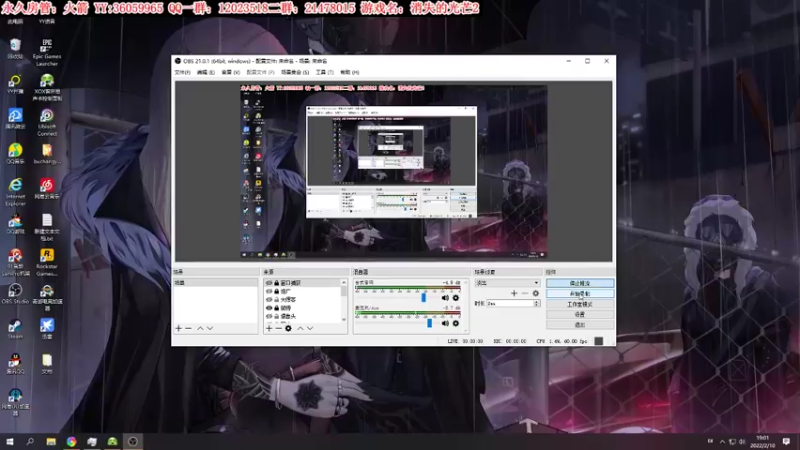
Task: Open the 查看(V) menu in OBS
Action: pyautogui.click(x=230, y=72)
